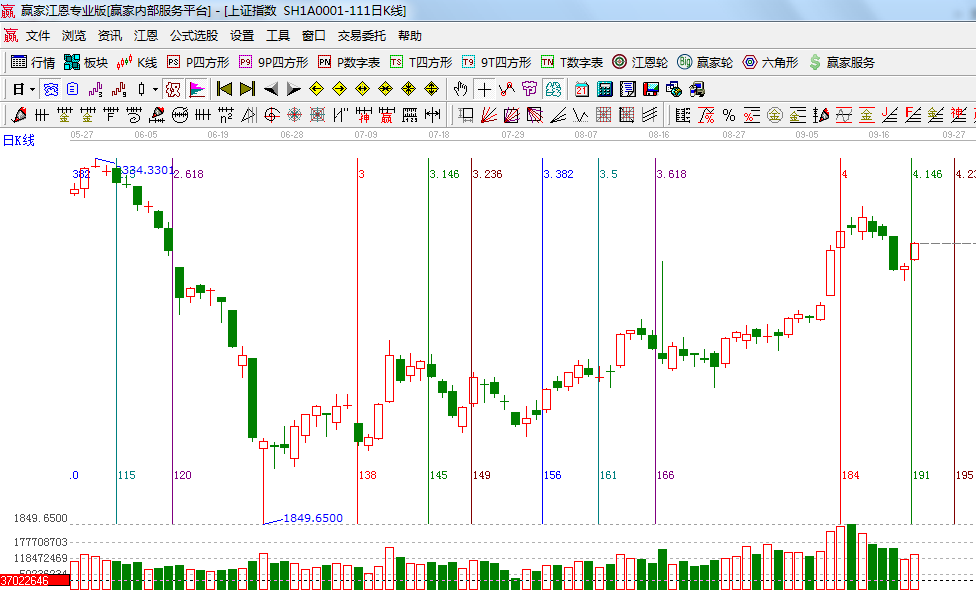Expand the 日 period dropdown arrow
This screenshot has width=976, height=590.
click(x=31, y=89)
